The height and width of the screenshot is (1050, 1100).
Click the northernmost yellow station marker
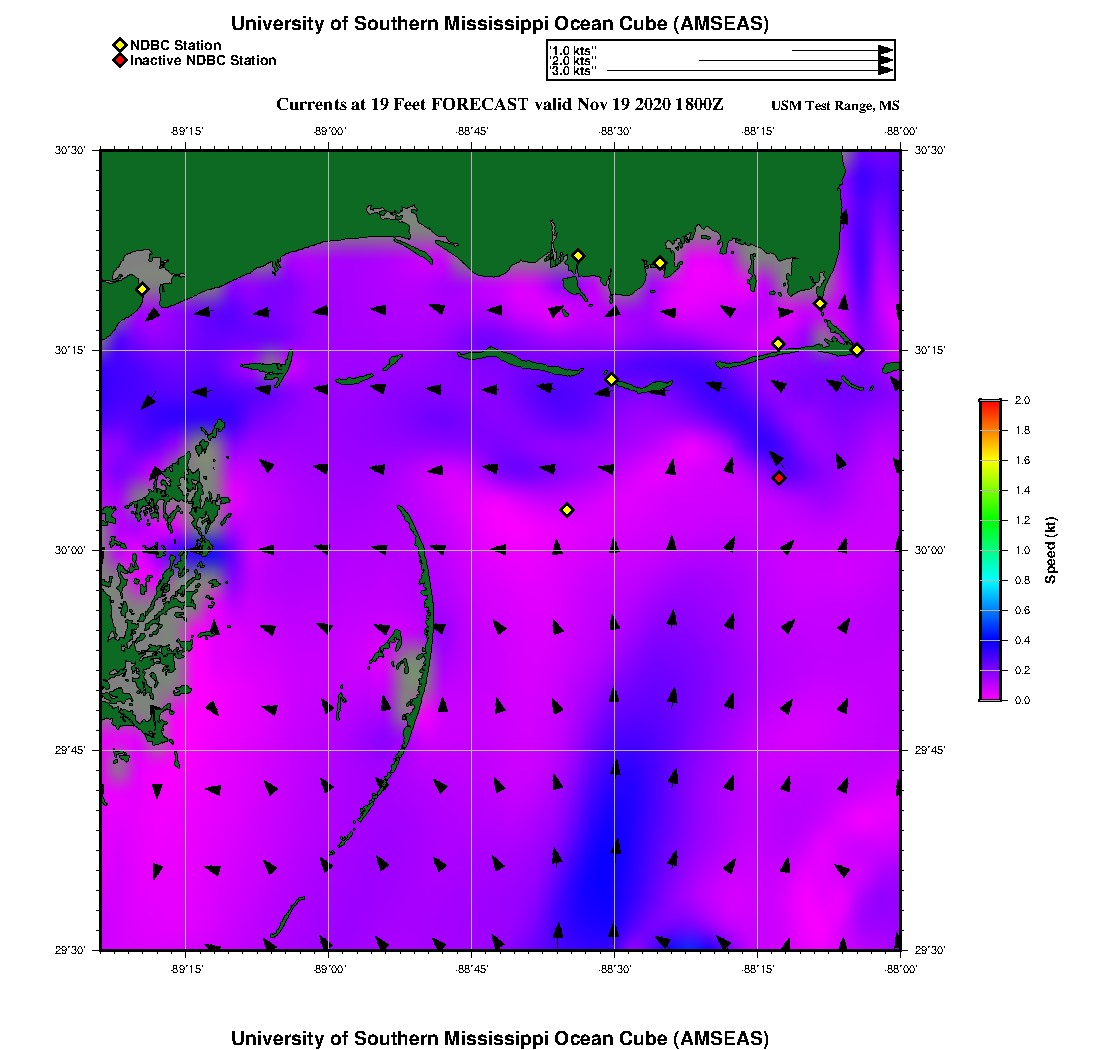point(578,256)
